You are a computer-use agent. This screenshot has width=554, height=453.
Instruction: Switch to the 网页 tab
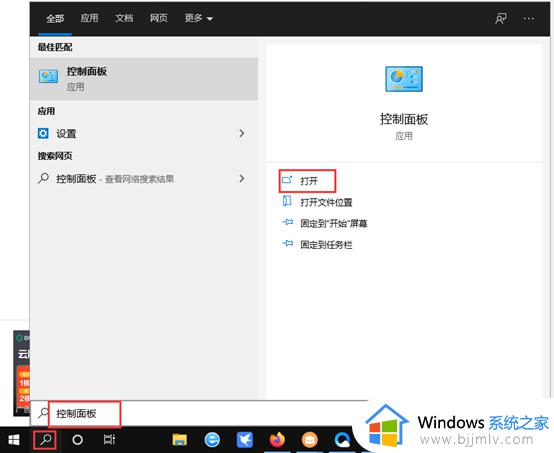click(159, 18)
